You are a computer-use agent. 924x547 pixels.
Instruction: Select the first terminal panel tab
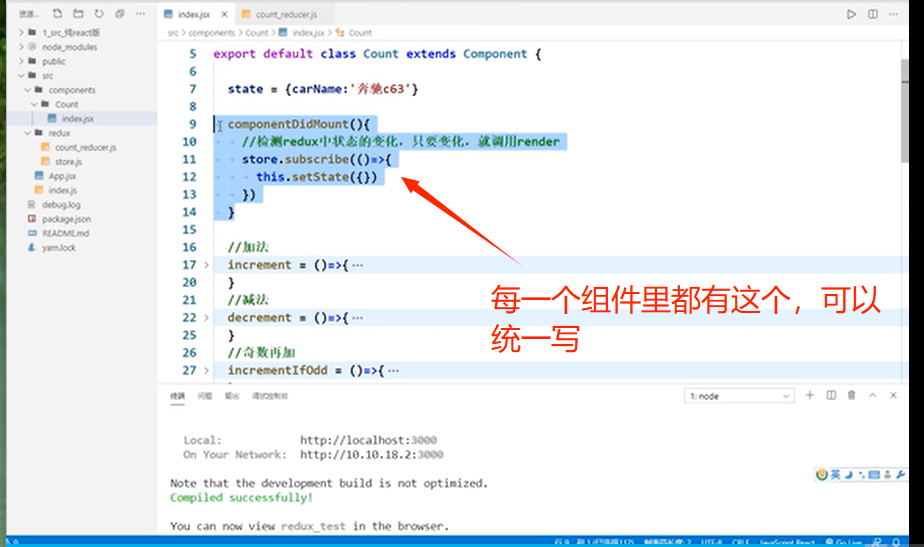[x=177, y=396]
